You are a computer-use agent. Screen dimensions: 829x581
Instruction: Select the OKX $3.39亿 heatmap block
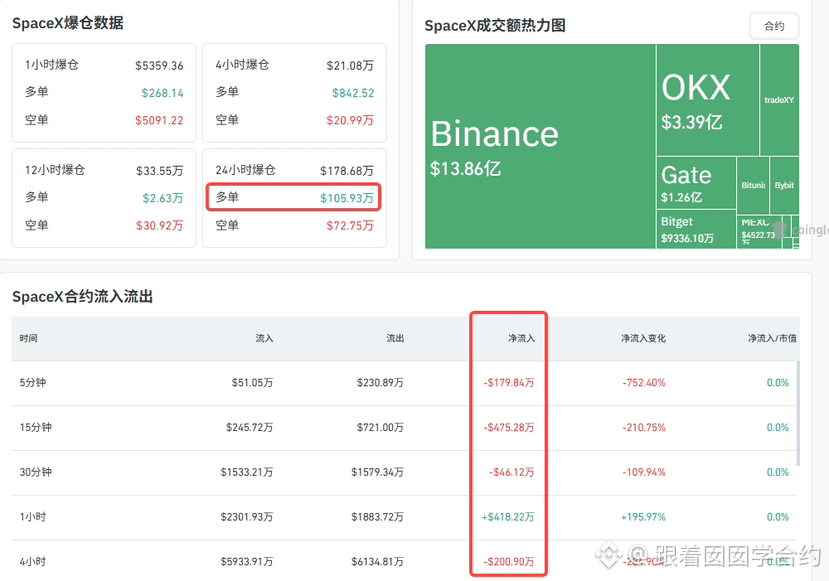pyautogui.click(x=708, y=100)
